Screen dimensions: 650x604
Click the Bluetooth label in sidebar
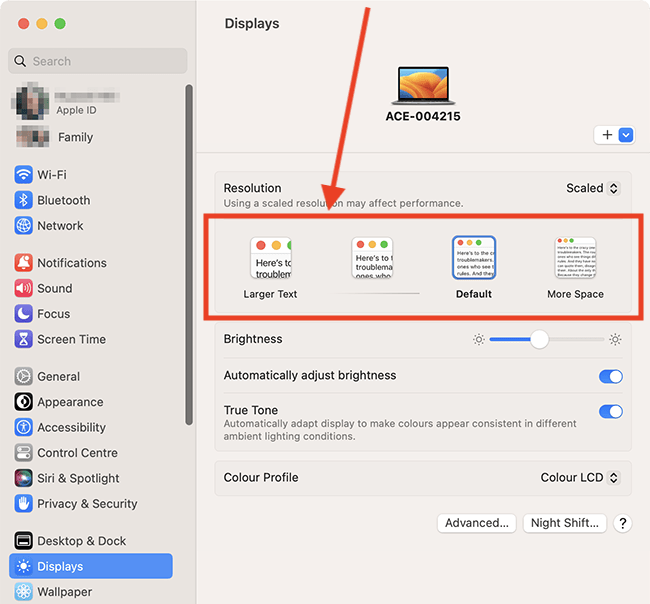[x=64, y=201]
